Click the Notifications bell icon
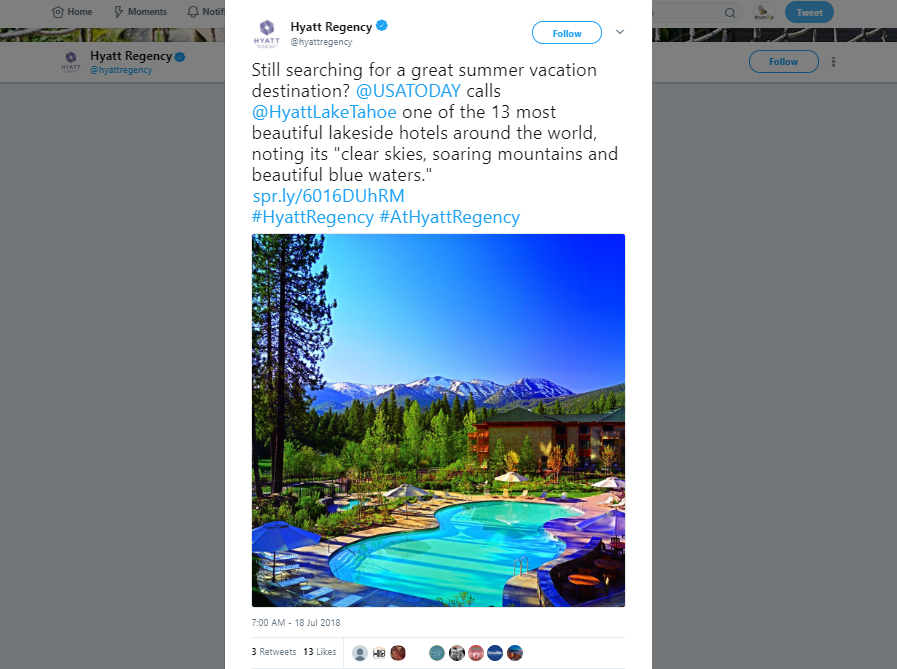897x669 pixels. click(193, 11)
